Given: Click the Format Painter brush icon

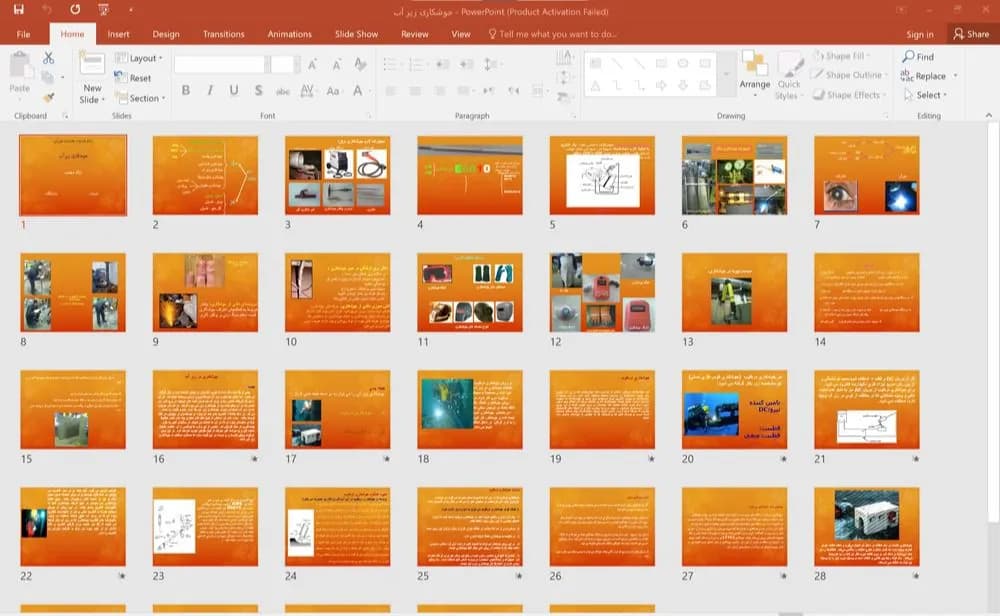Looking at the screenshot, I should point(48,98).
